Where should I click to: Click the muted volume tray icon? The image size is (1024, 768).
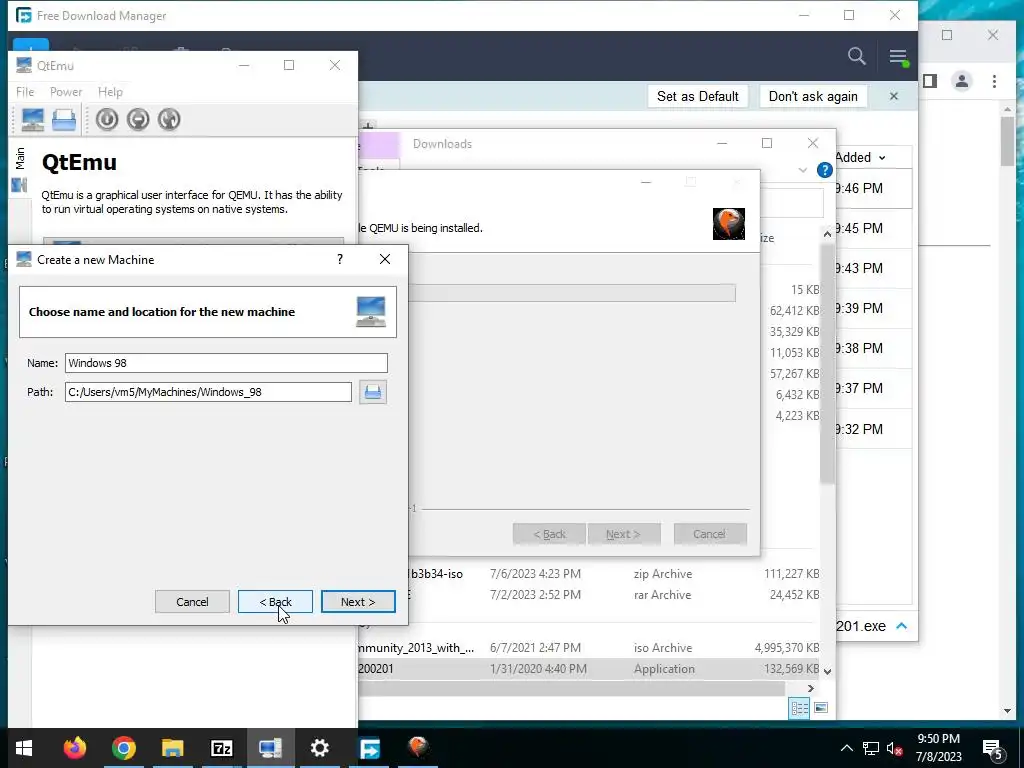[x=895, y=748]
